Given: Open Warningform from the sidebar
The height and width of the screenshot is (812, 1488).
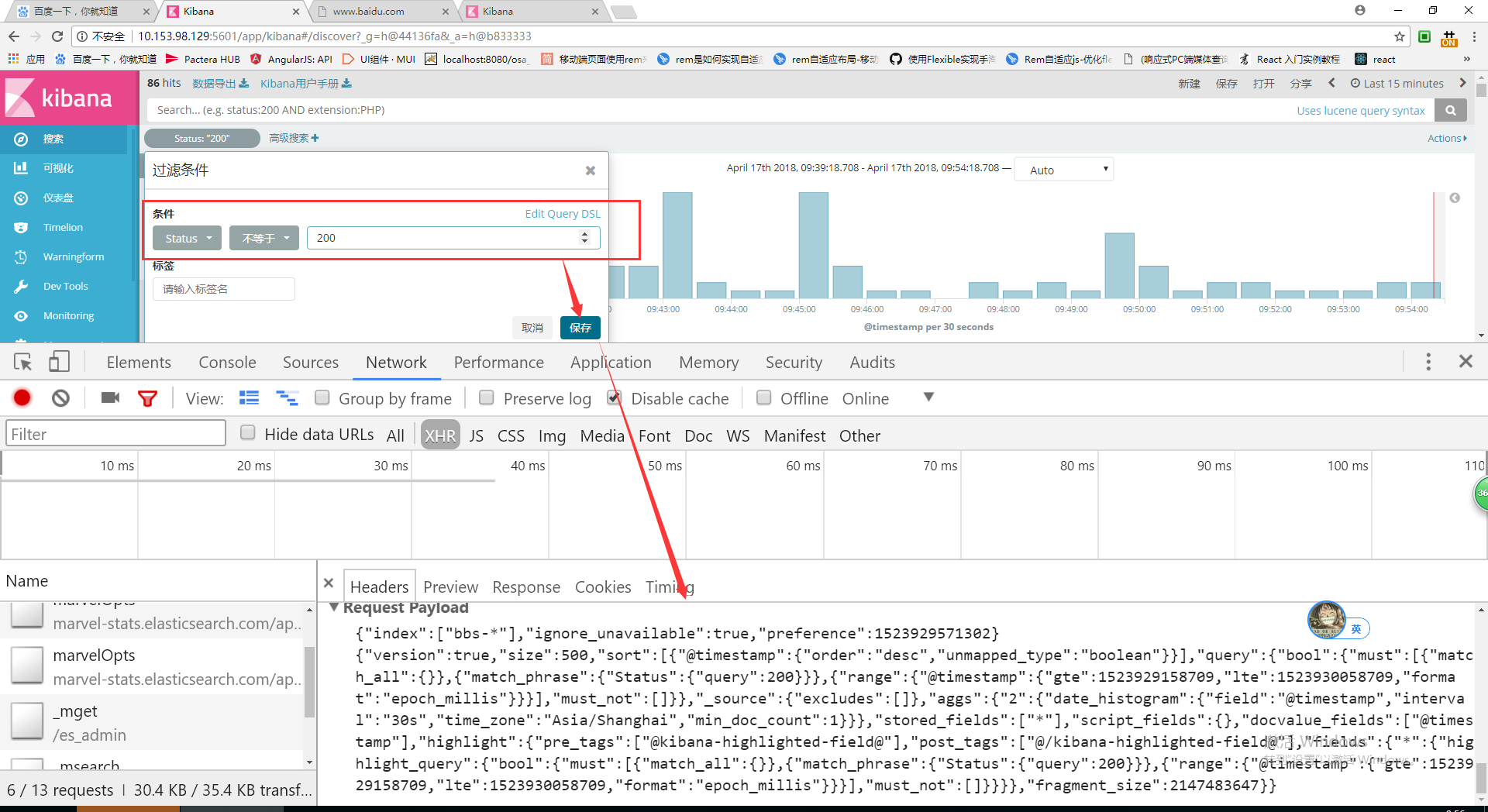Looking at the screenshot, I should click(x=73, y=256).
